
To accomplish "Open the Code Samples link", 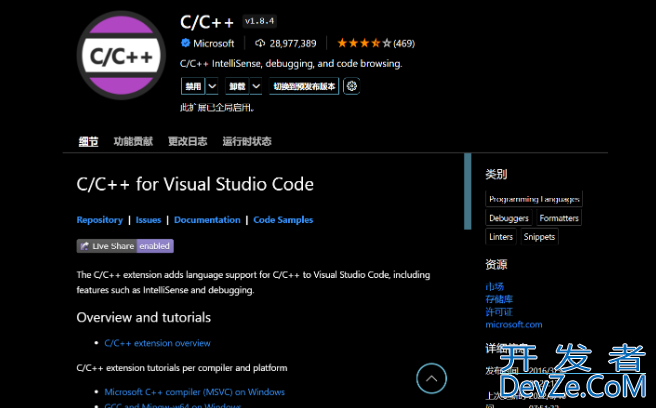I will [283, 220].
